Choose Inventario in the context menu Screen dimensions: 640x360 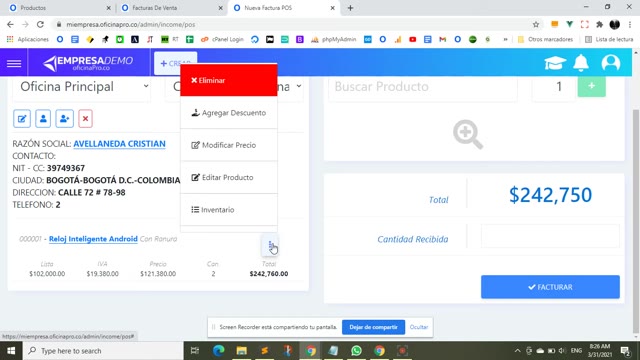(229, 210)
